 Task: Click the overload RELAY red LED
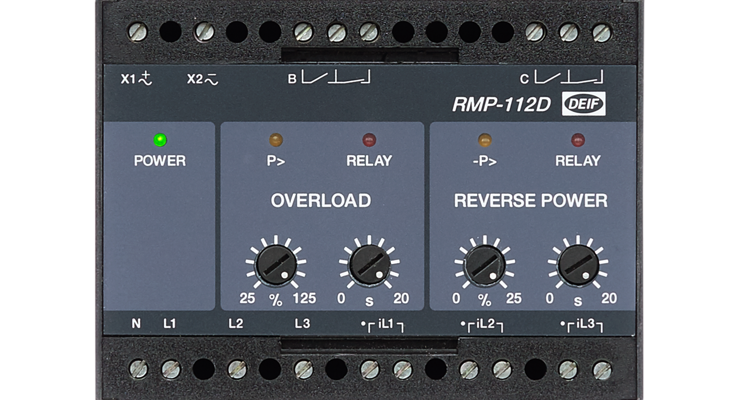[x=369, y=139]
